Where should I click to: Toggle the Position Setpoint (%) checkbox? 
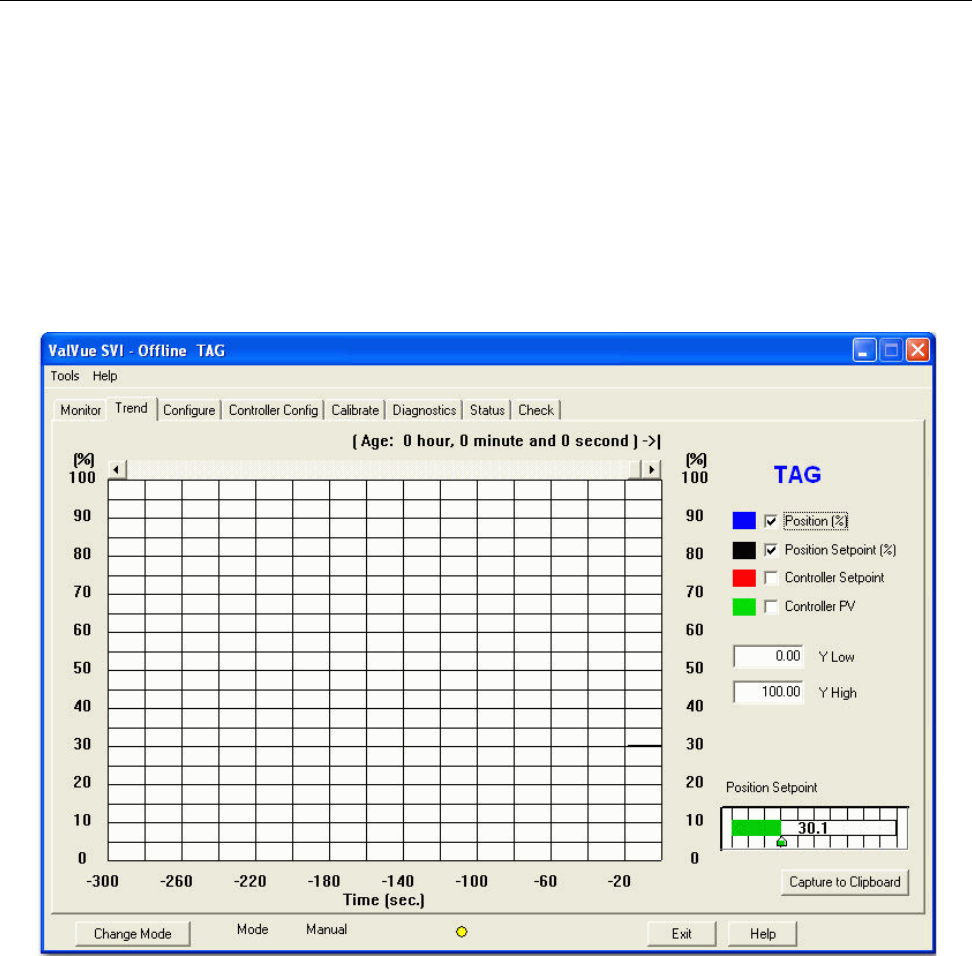771,550
